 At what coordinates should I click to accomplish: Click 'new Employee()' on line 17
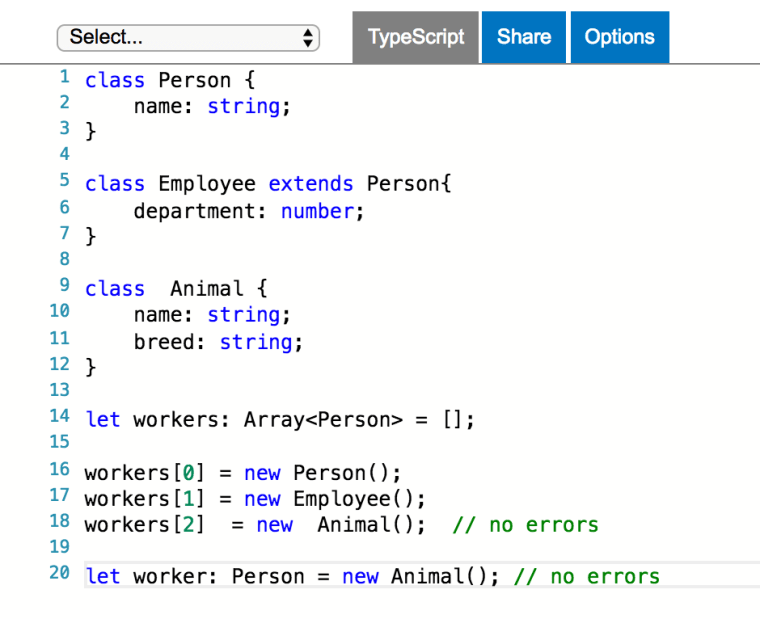pos(334,498)
